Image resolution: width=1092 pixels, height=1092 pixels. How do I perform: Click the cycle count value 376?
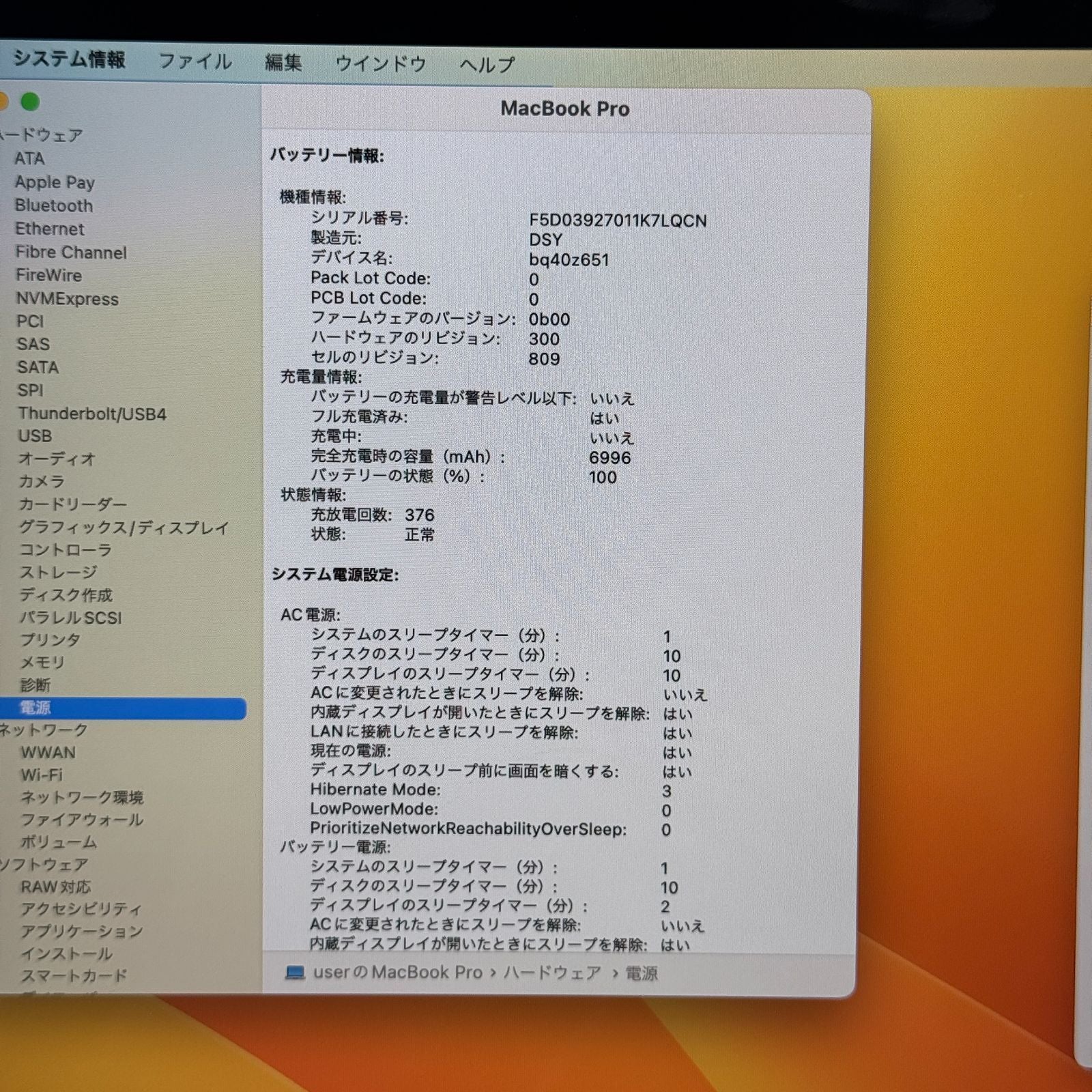coord(420,515)
